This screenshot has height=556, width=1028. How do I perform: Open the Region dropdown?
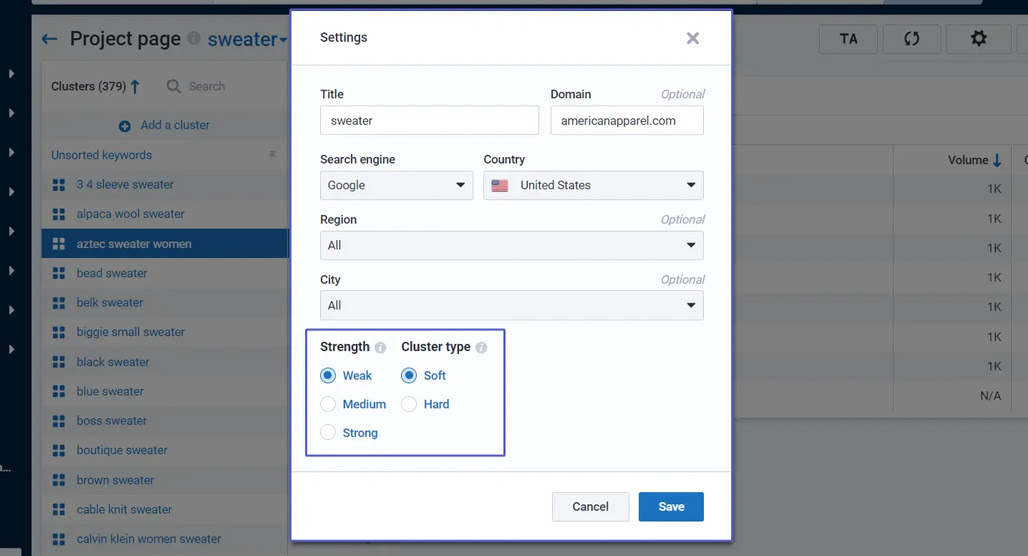(x=511, y=245)
